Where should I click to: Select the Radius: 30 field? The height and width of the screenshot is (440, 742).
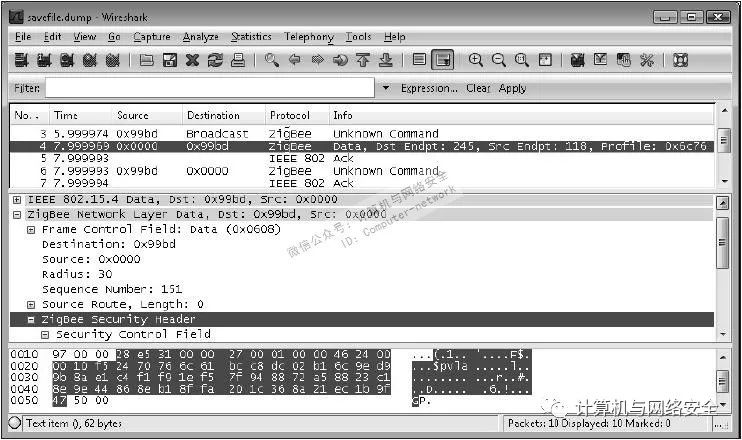(77, 274)
